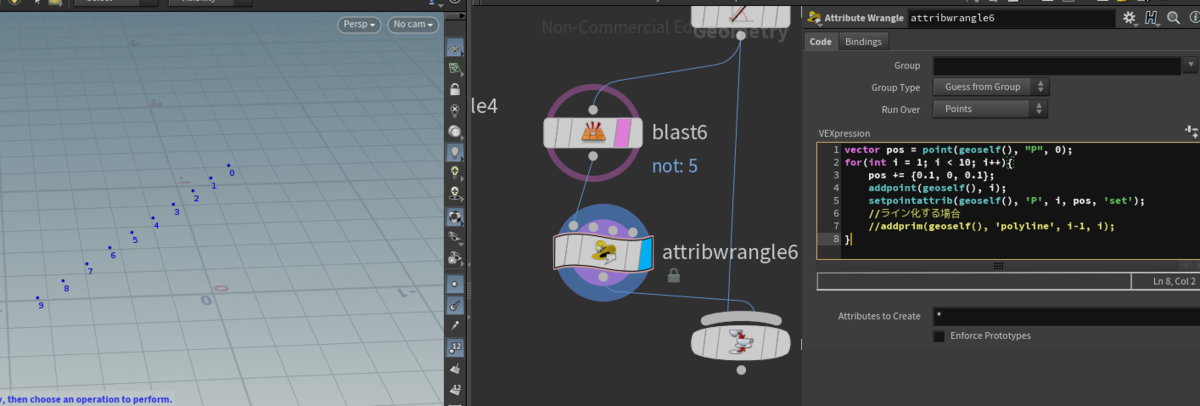1200x406 pixels.
Task: Switch to the Bindings tab
Action: coord(863,42)
